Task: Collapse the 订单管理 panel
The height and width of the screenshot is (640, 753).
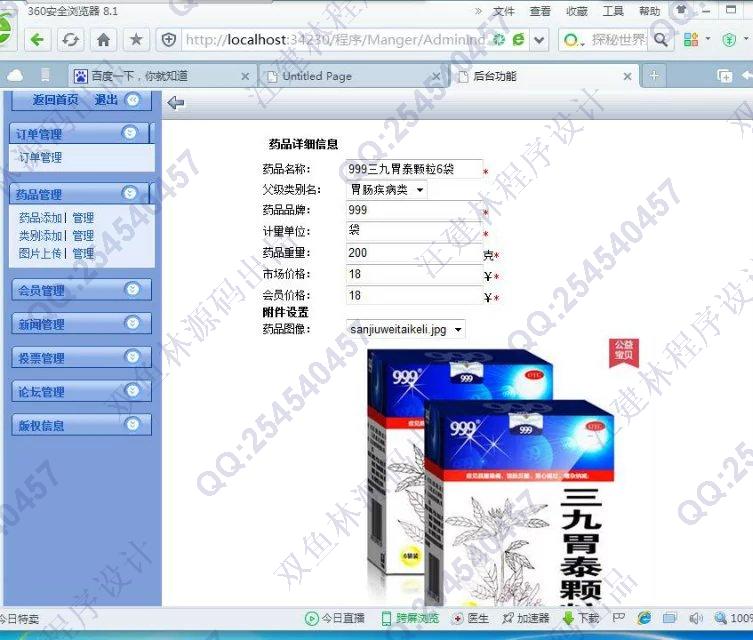Action: [130, 133]
